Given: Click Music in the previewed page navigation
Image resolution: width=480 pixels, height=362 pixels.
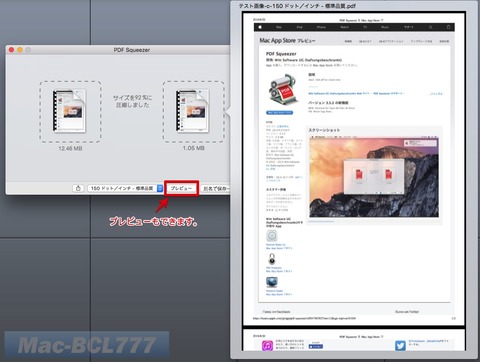Looking at the screenshot, I should pyautogui.click(x=385, y=27).
